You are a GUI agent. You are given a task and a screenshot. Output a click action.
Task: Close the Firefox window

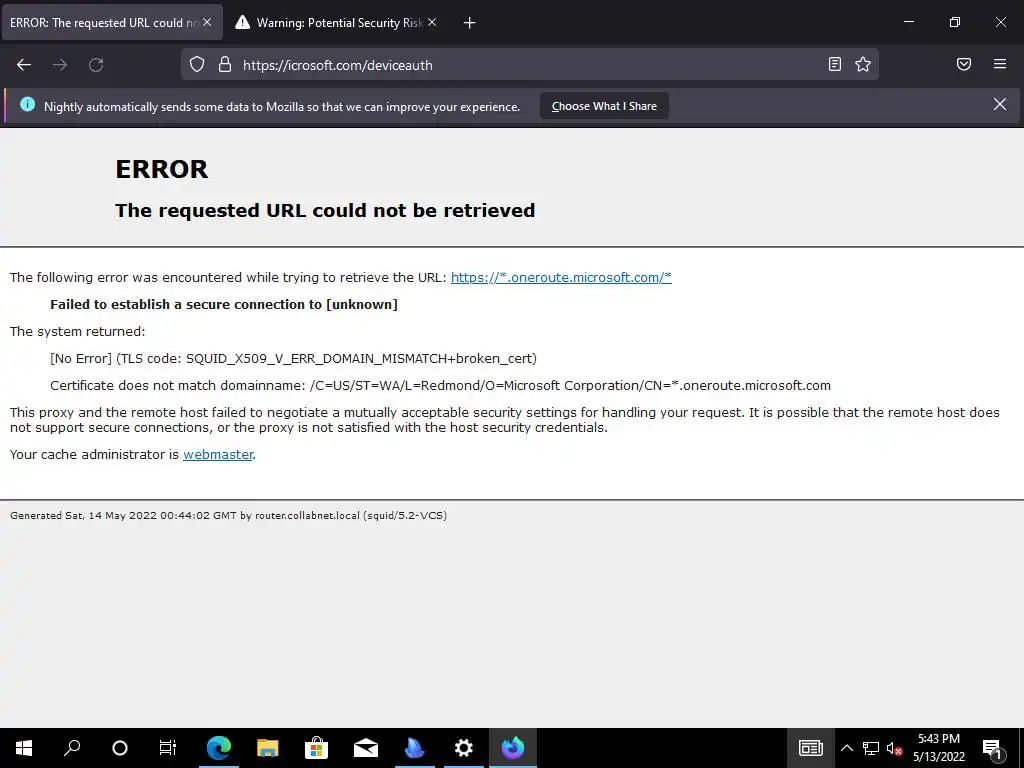1000,22
